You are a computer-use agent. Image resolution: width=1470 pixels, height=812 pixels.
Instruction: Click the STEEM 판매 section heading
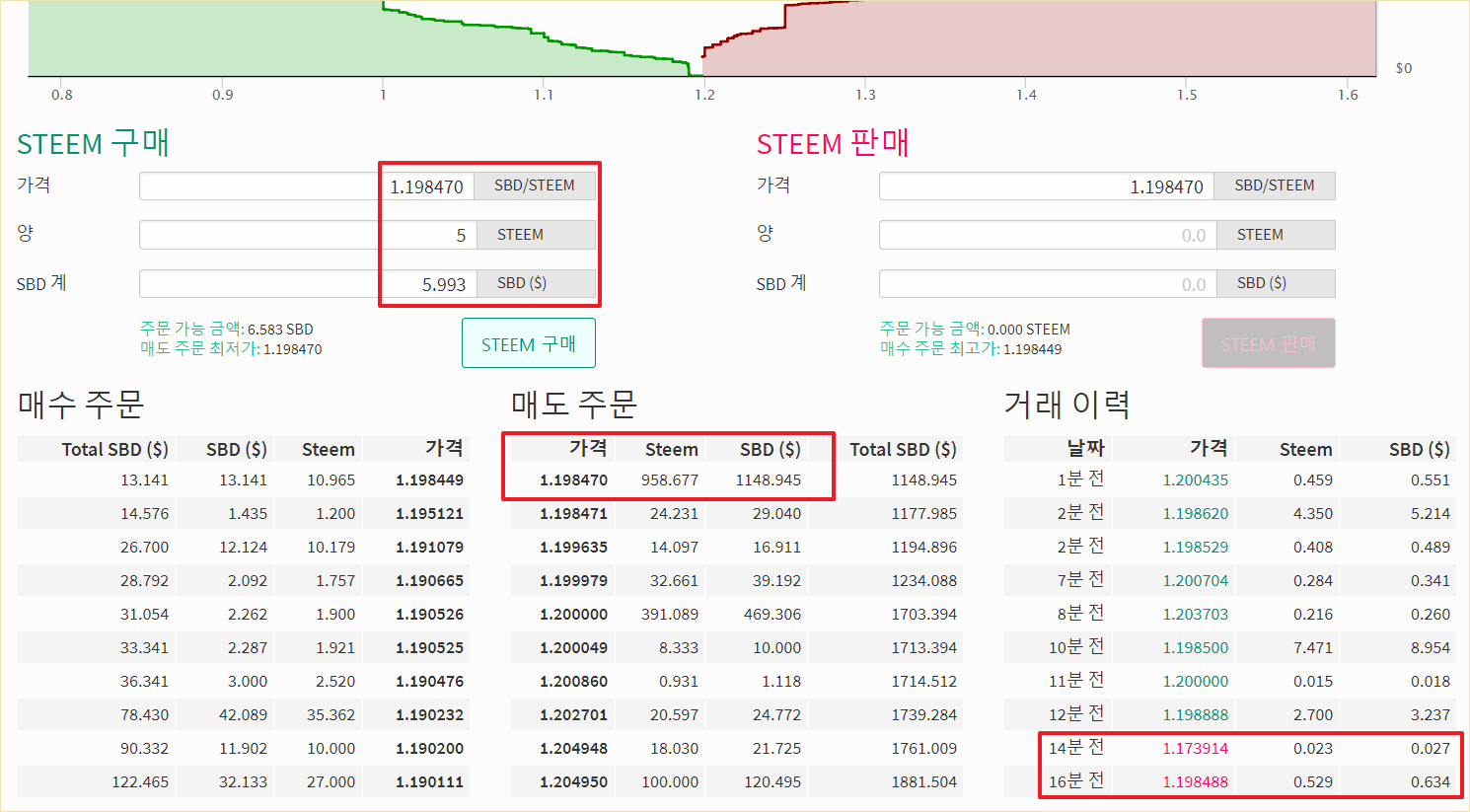tap(833, 143)
